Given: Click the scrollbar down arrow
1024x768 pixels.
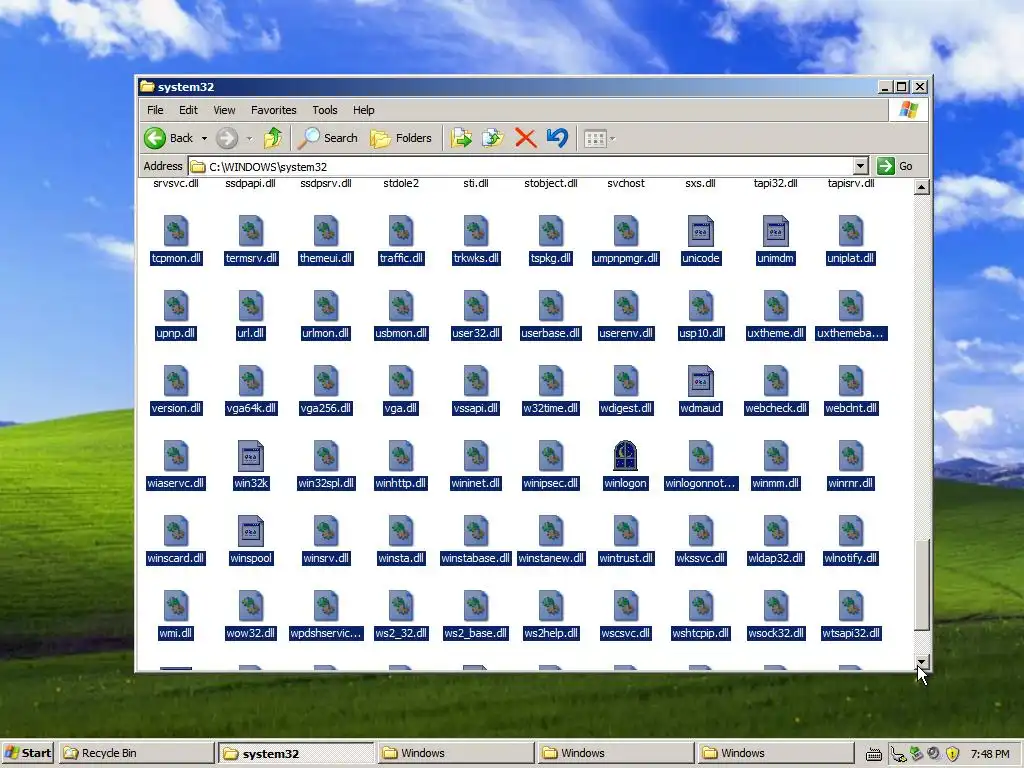Looking at the screenshot, I should pos(921,662).
